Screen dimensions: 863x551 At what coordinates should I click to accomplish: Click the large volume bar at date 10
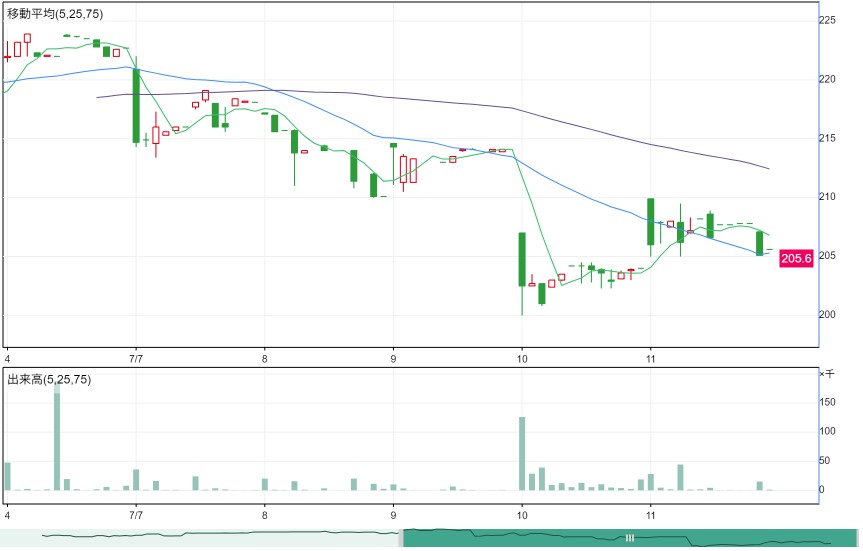[x=522, y=454]
